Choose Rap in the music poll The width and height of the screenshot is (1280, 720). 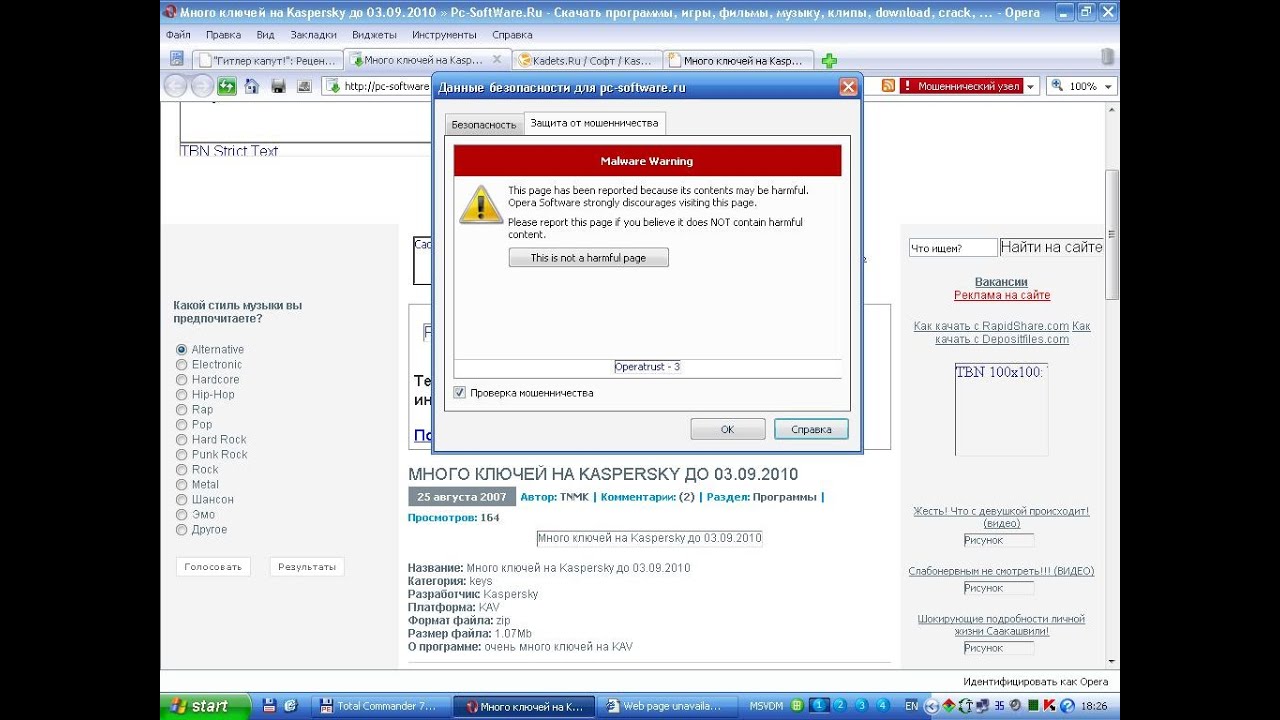pyautogui.click(x=182, y=410)
